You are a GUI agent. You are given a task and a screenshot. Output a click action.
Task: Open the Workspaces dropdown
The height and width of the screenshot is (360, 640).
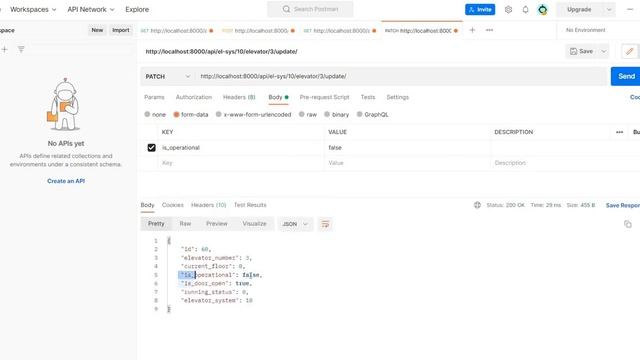tap(33, 9)
